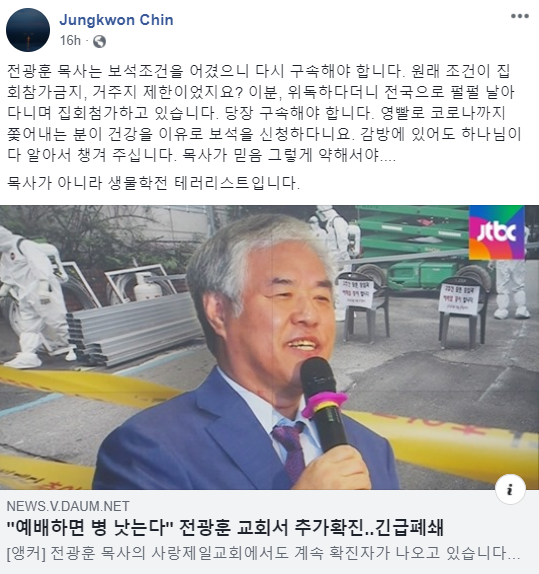Open the article preview image of the speaker

coord(270,347)
